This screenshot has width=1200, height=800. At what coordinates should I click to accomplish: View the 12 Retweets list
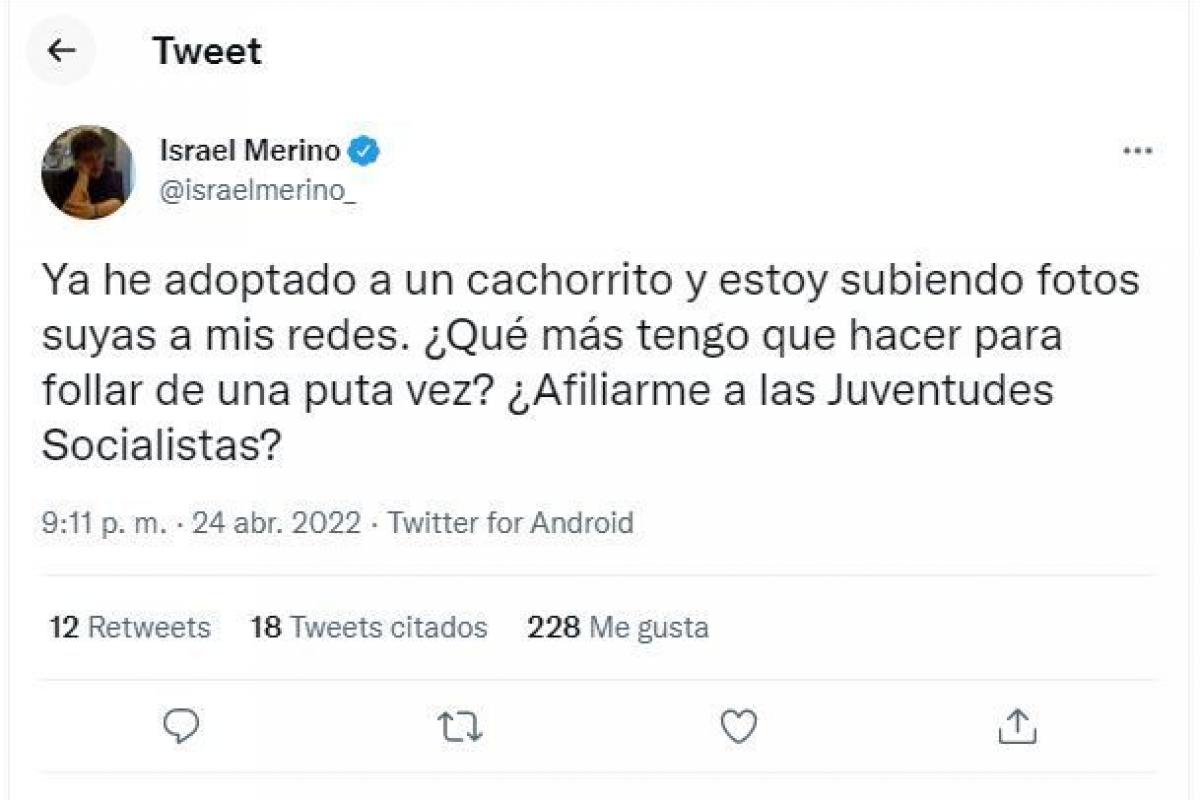130,627
